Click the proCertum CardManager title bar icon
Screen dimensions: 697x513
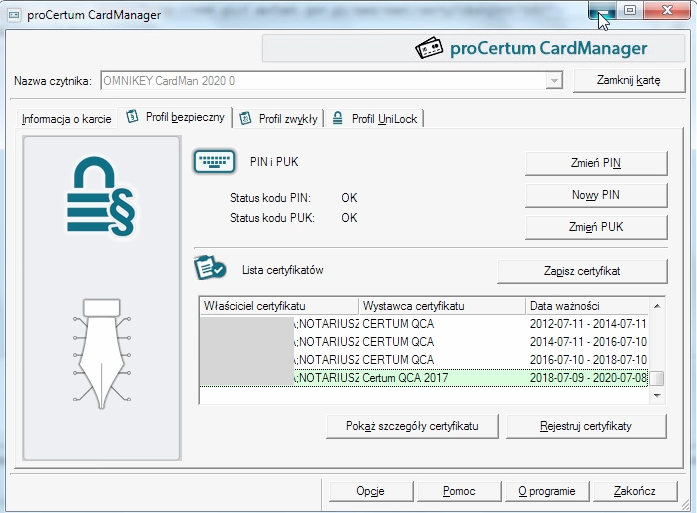point(14,15)
